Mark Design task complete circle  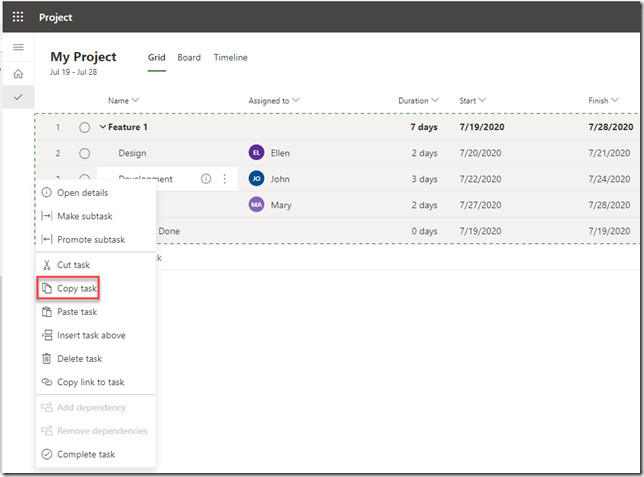coord(85,153)
